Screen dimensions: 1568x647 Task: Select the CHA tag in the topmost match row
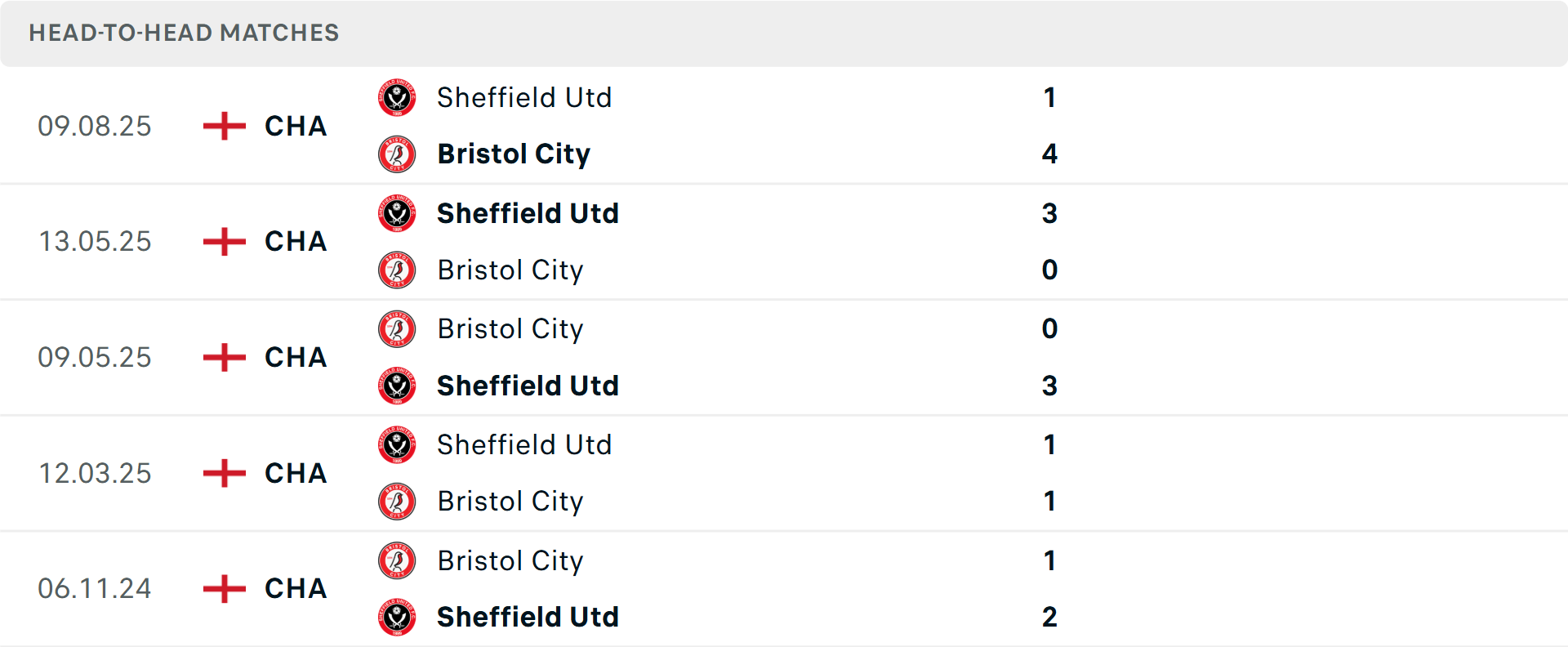point(294,127)
